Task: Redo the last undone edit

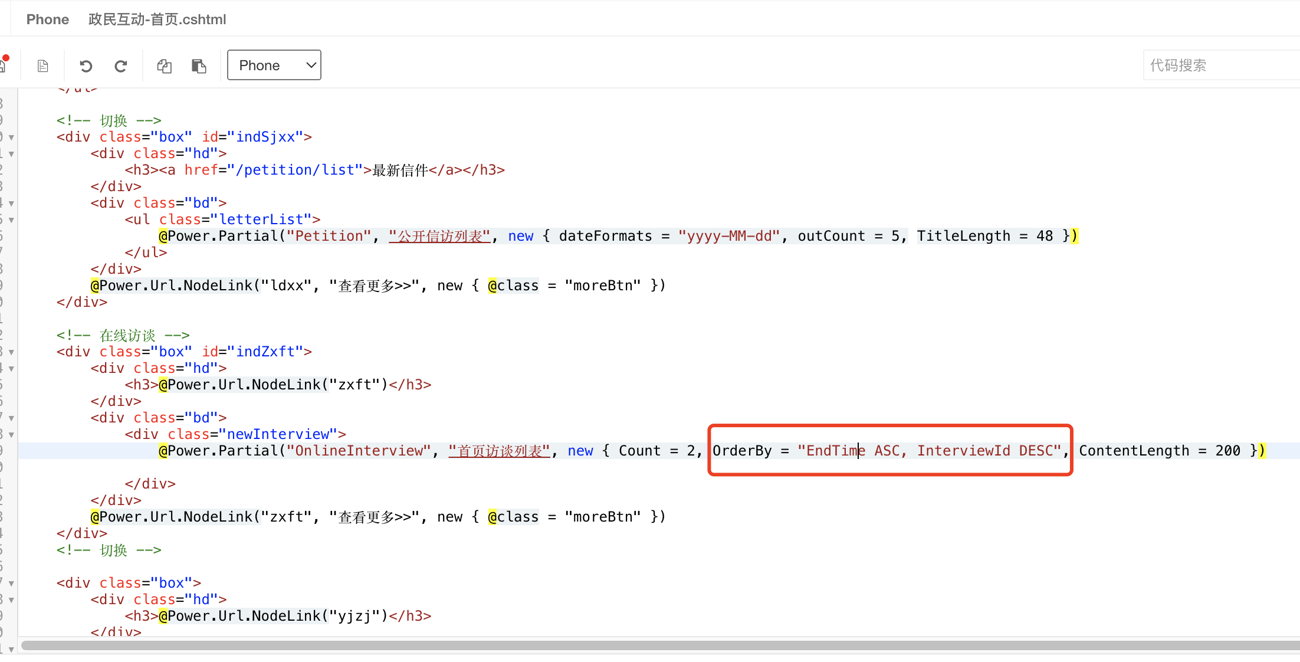Action: [x=121, y=66]
